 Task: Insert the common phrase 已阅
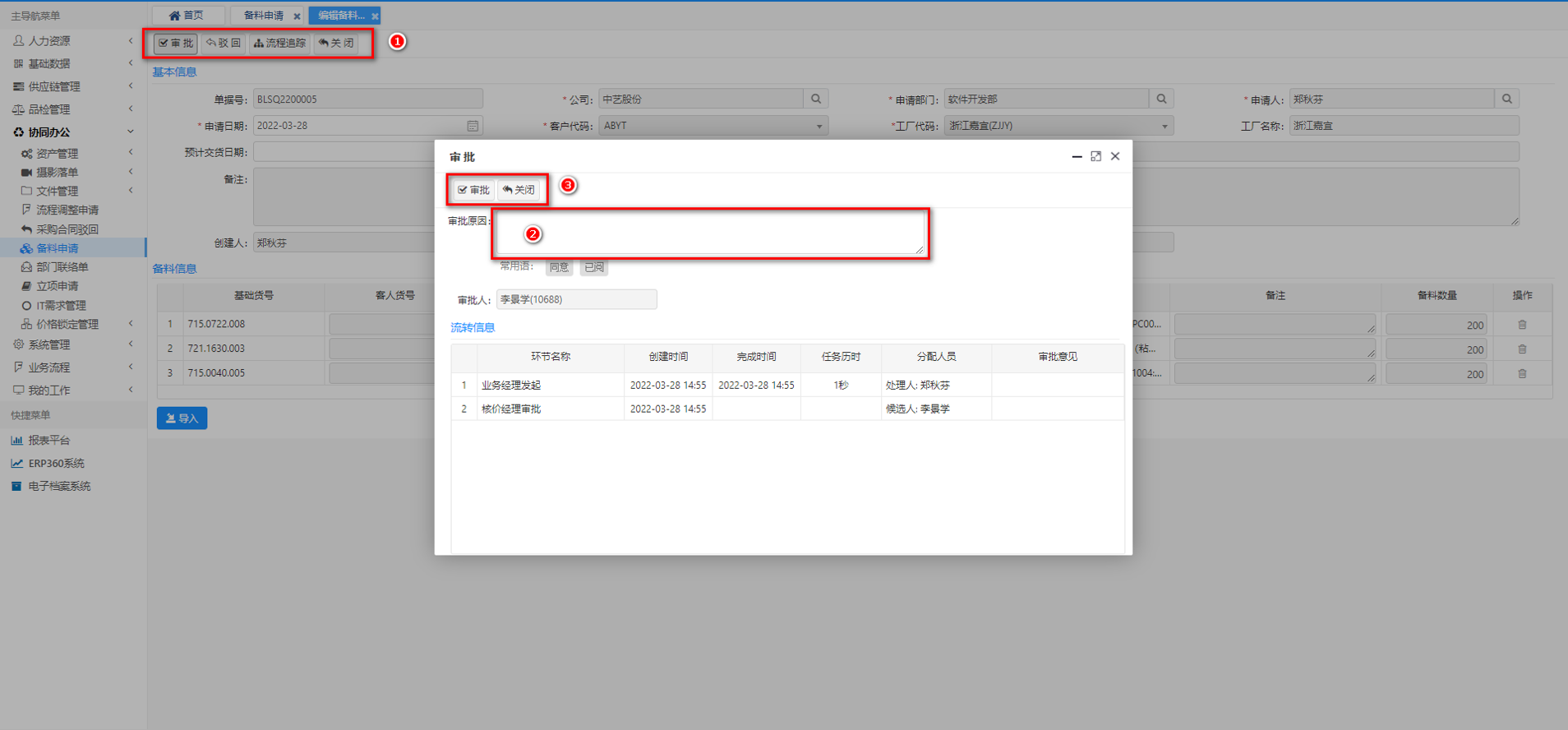tap(594, 267)
